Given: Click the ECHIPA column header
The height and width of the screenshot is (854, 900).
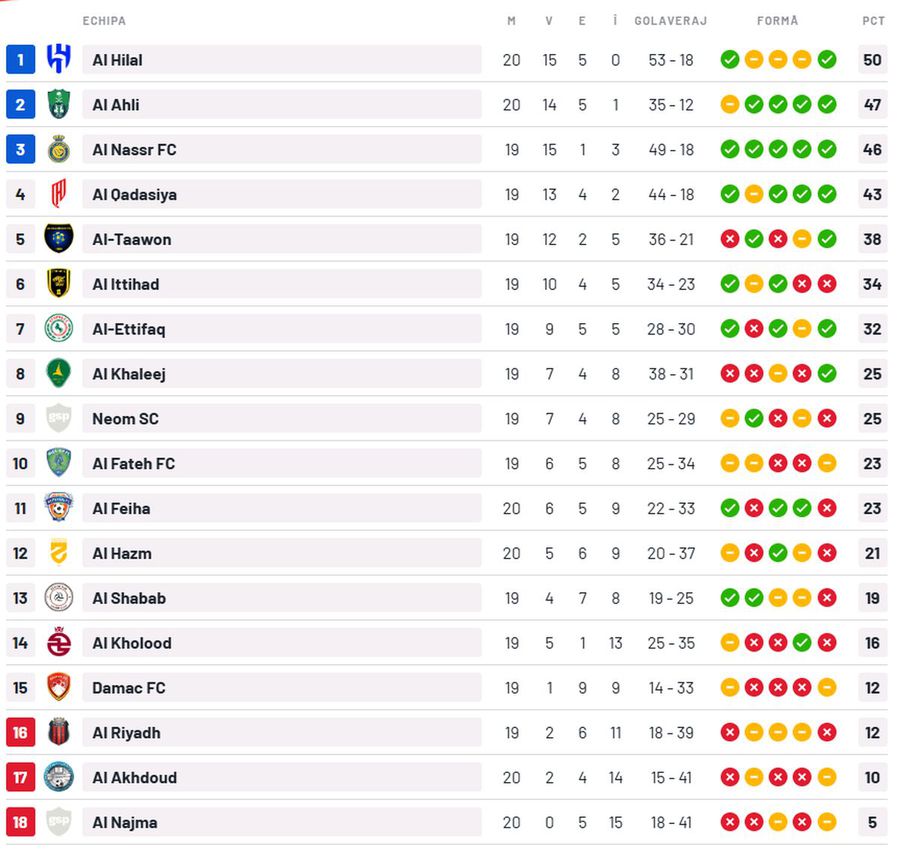Looking at the screenshot, I should click(x=104, y=21).
